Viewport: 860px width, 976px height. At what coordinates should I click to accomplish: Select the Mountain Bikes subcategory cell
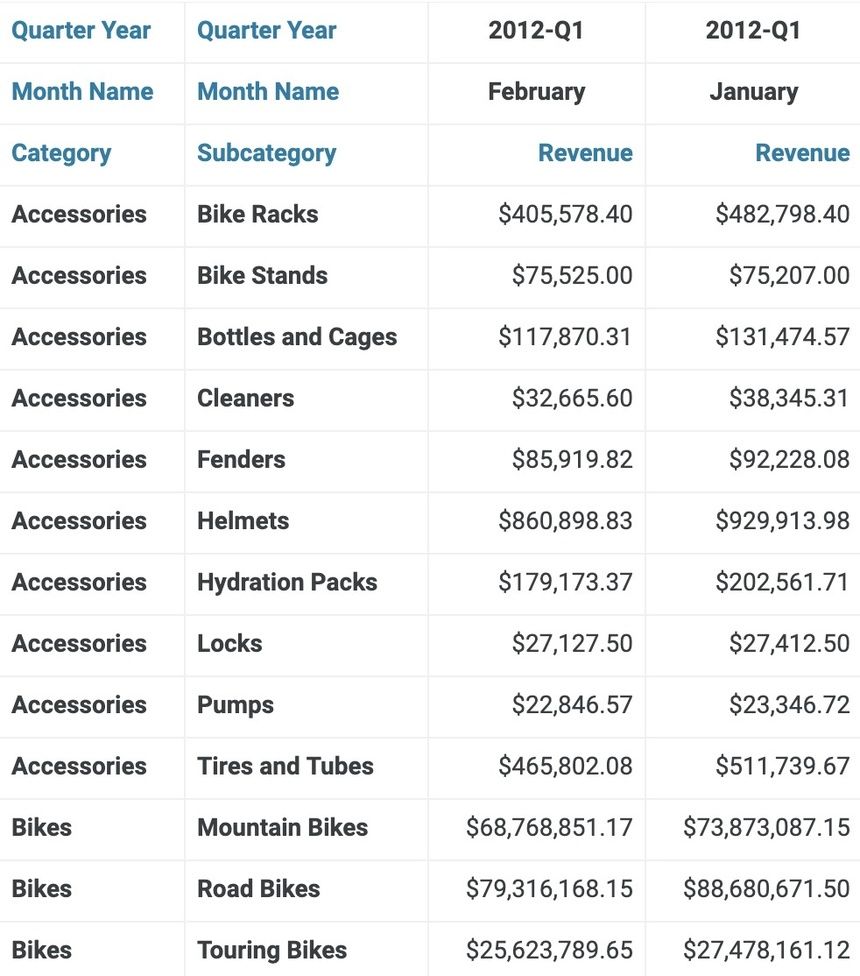(282, 827)
